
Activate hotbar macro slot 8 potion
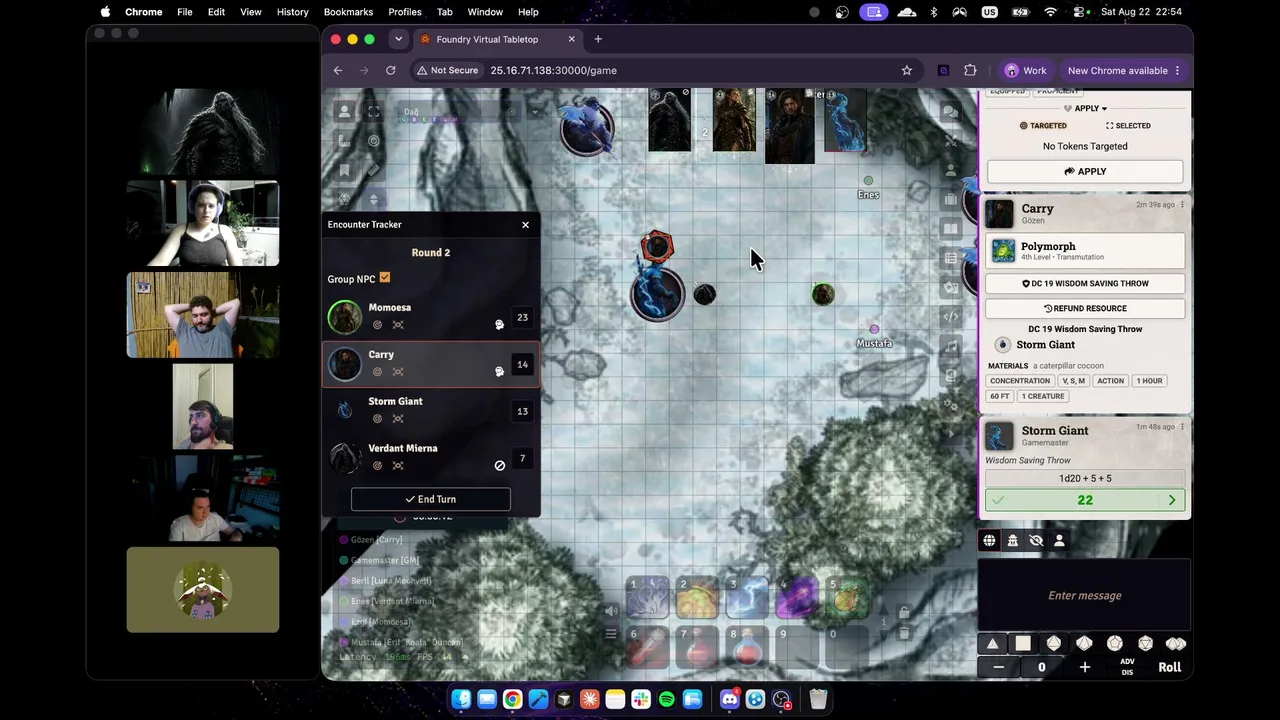(x=747, y=647)
